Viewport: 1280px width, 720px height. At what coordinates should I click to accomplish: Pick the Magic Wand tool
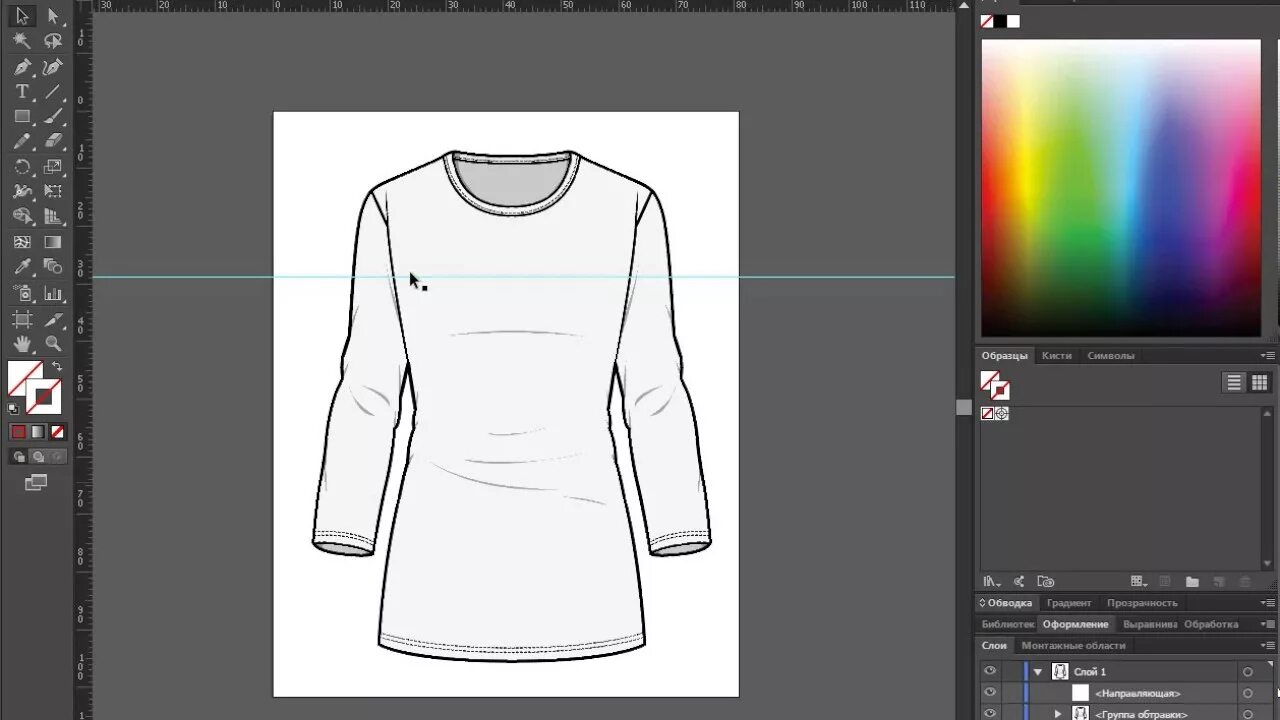[x=22, y=41]
